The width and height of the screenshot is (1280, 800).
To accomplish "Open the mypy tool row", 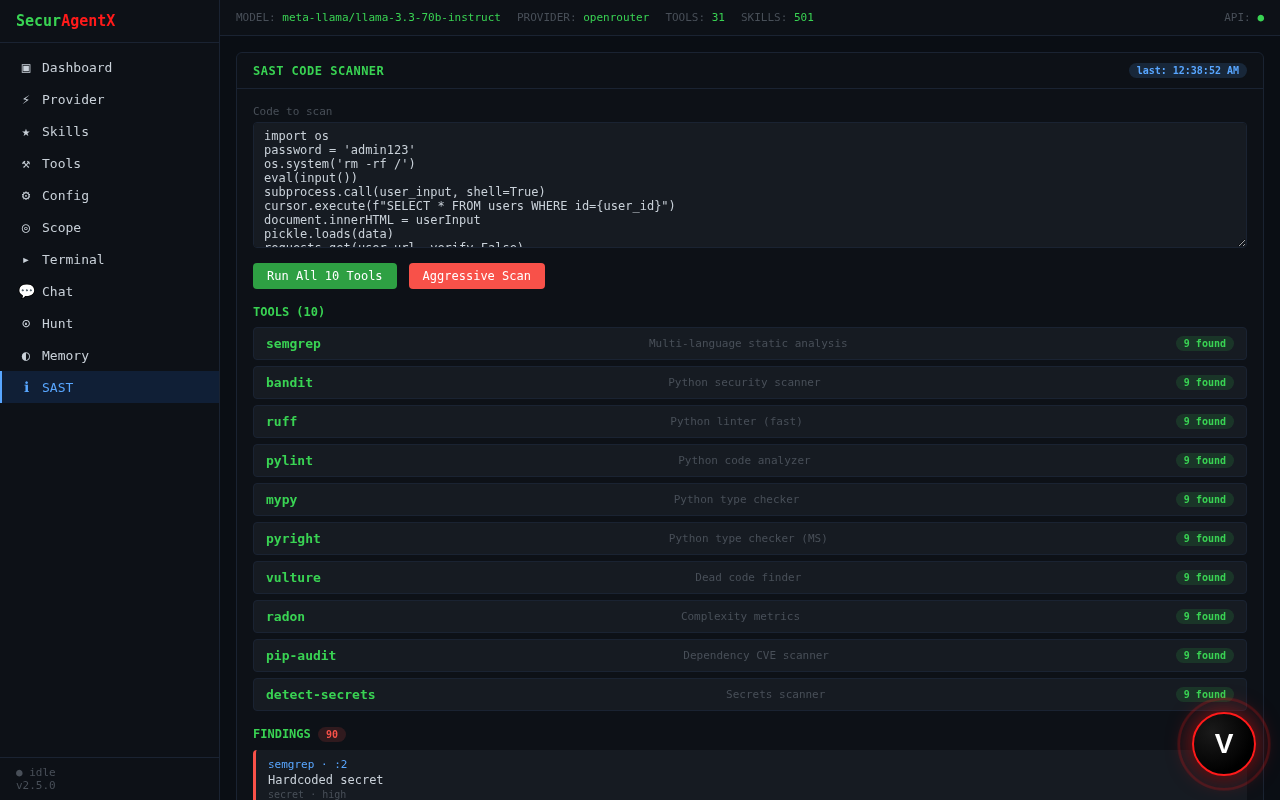I will 750,499.
